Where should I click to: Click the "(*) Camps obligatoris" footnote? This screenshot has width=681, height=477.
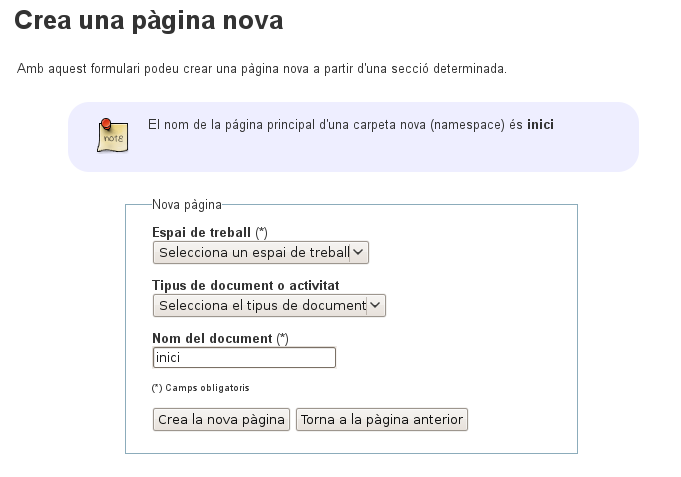tap(200, 388)
